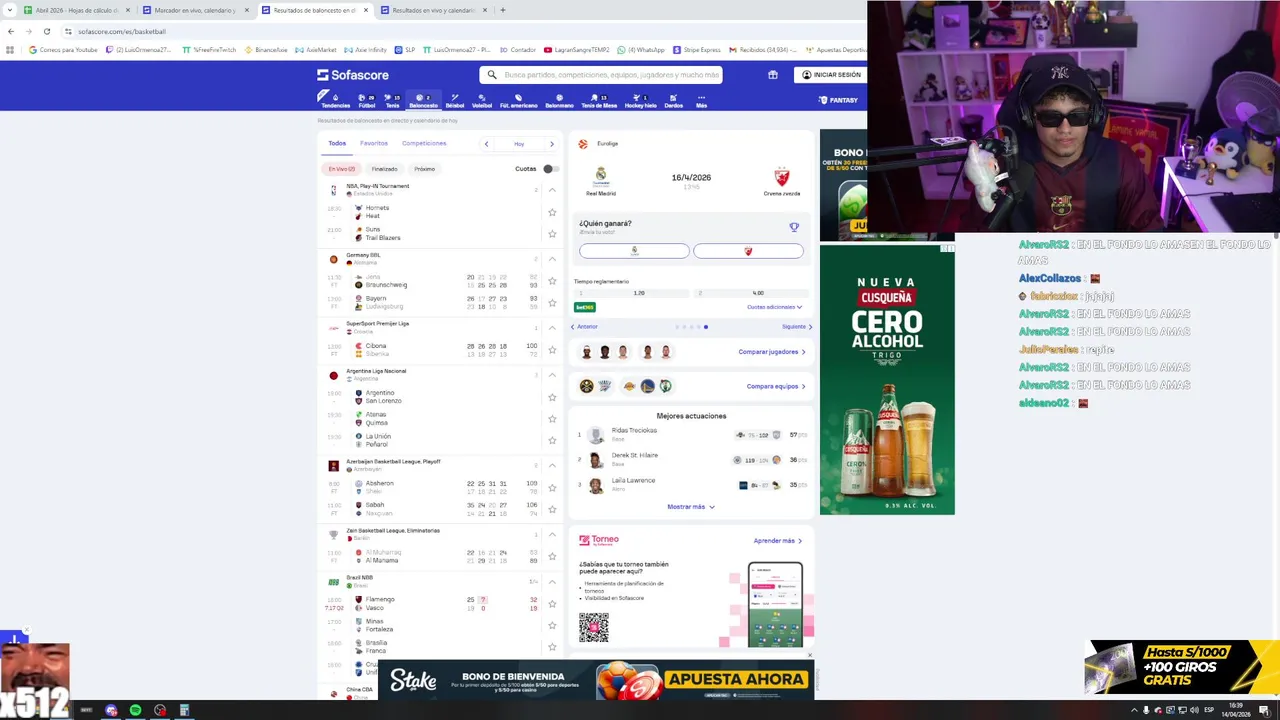Viewport: 1280px width, 720px height.
Task: Open the Tenis sport section
Action: [x=393, y=100]
